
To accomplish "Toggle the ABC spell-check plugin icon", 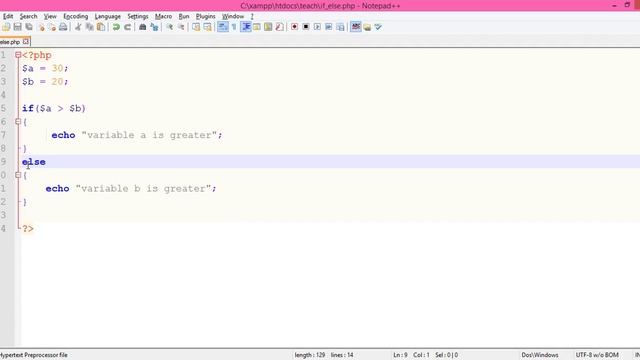I will tap(356, 27).
